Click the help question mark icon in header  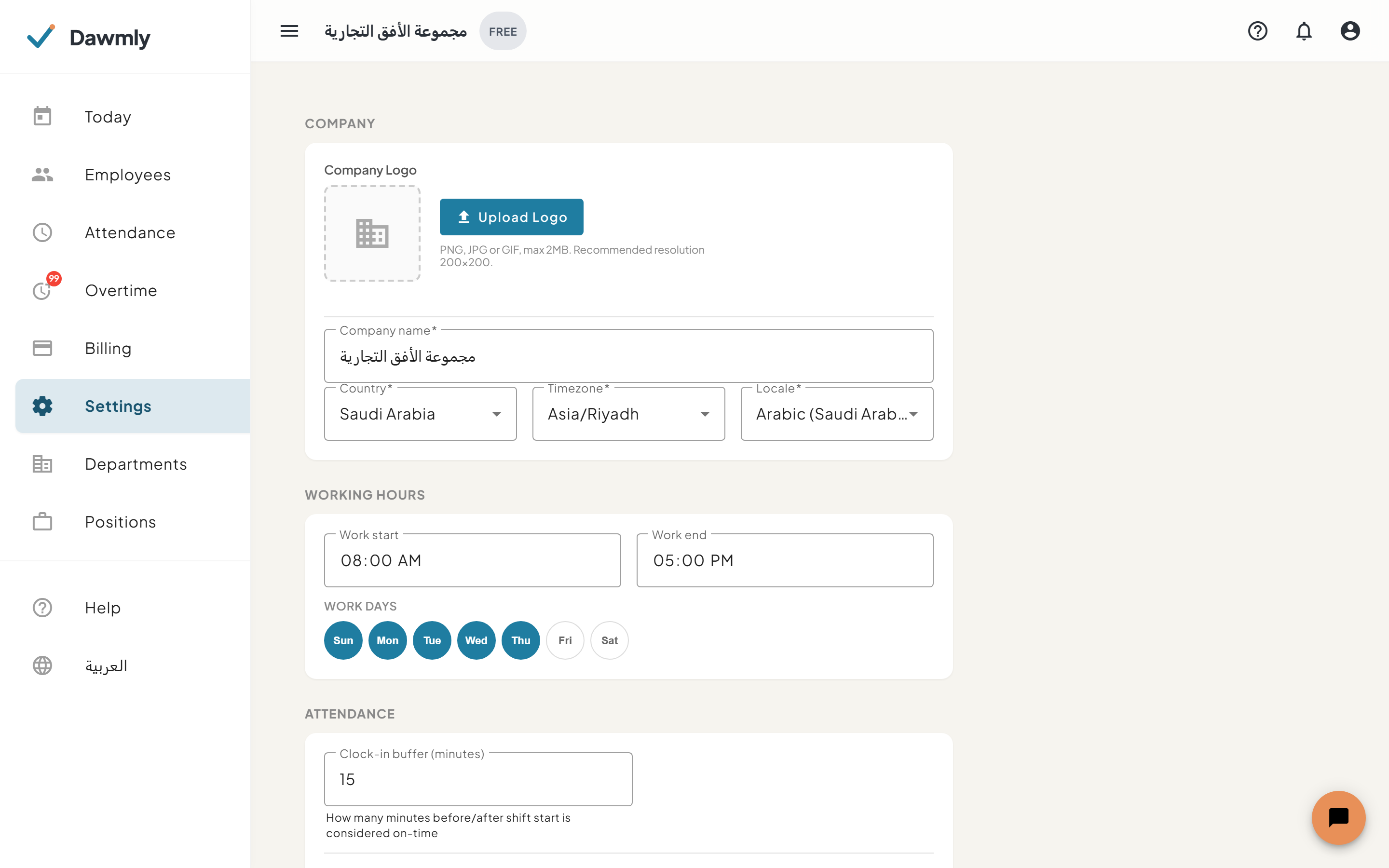click(1257, 31)
